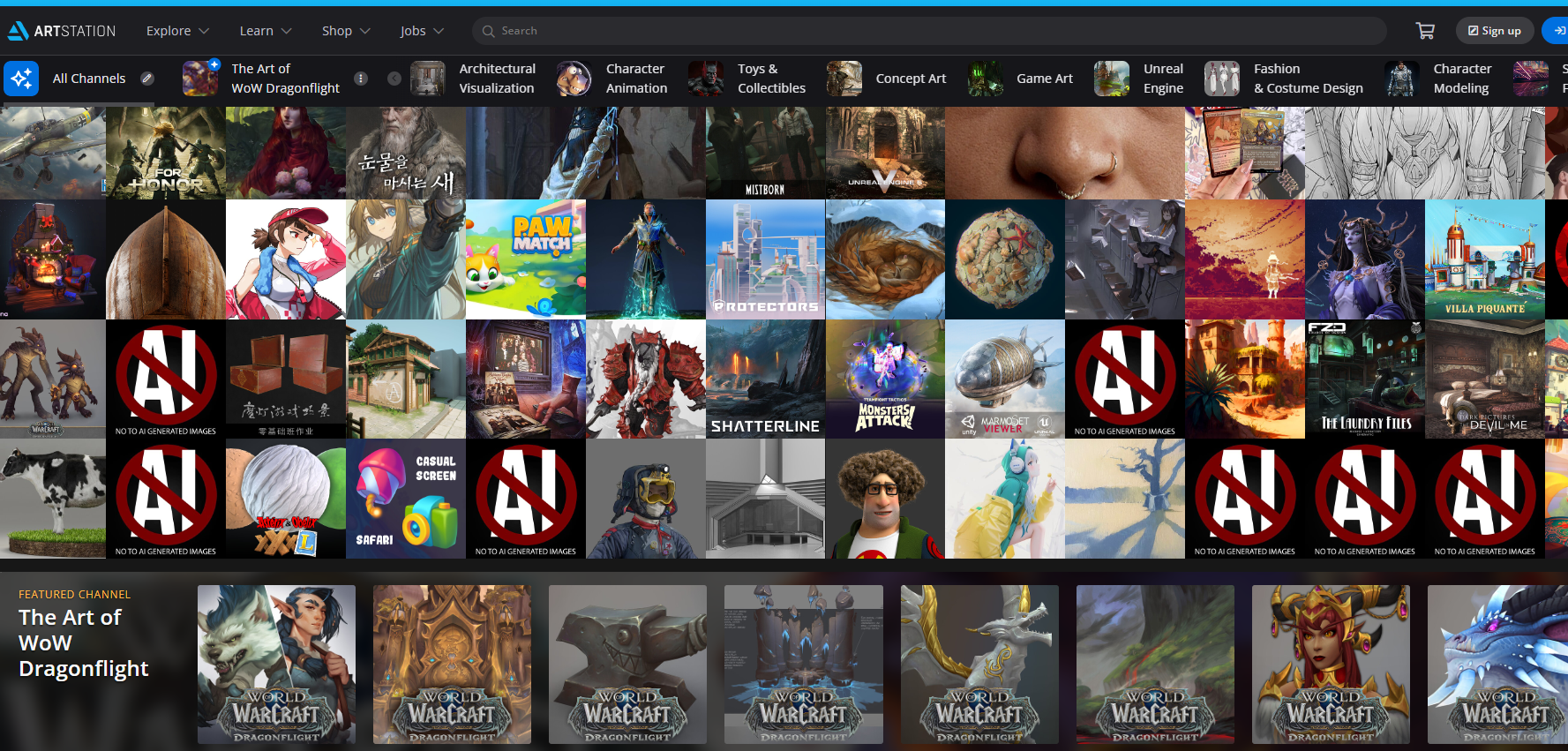Viewport: 1568px width, 751px height.
Task: Open the Featured Channel WoW Dragonflight title
Action: 84,642
